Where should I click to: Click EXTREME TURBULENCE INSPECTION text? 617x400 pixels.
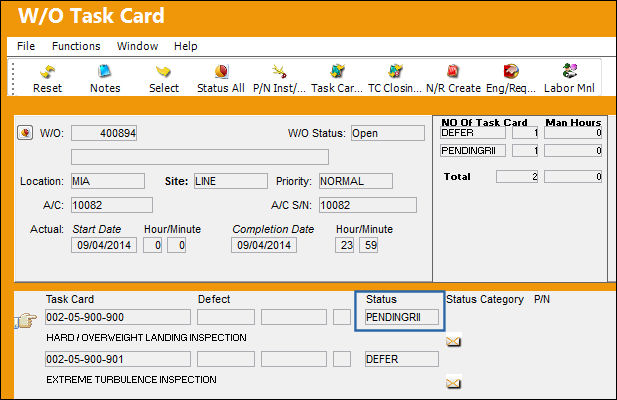[x=131, y=380]
